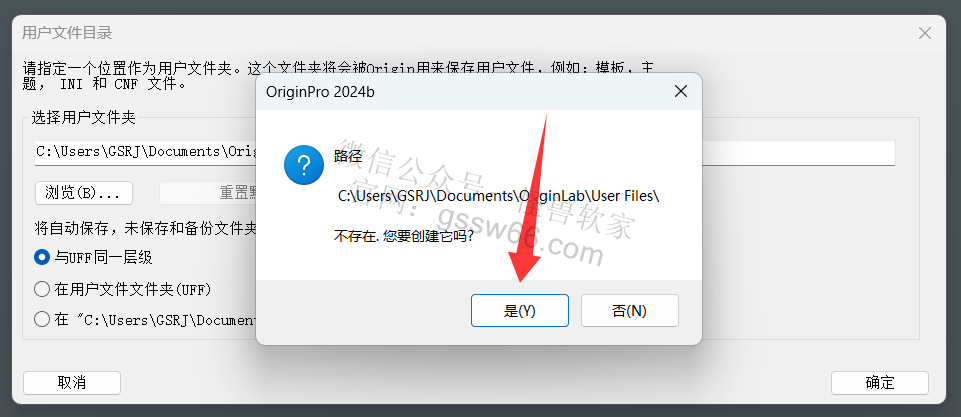Click the 取消 button
This screenshot has height=417, width=961.
pos(72,383)
